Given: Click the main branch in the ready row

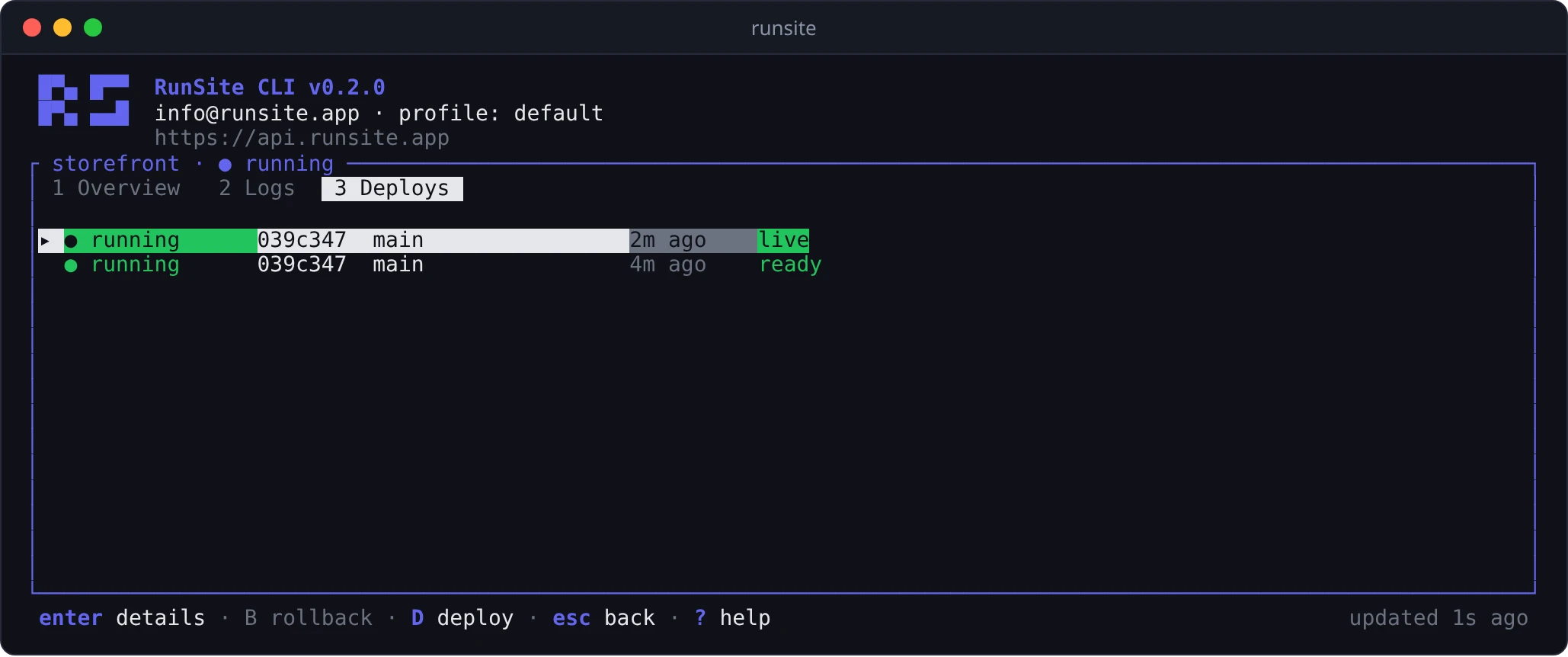Looking at the screenshot, I should (x=398, y=264).
